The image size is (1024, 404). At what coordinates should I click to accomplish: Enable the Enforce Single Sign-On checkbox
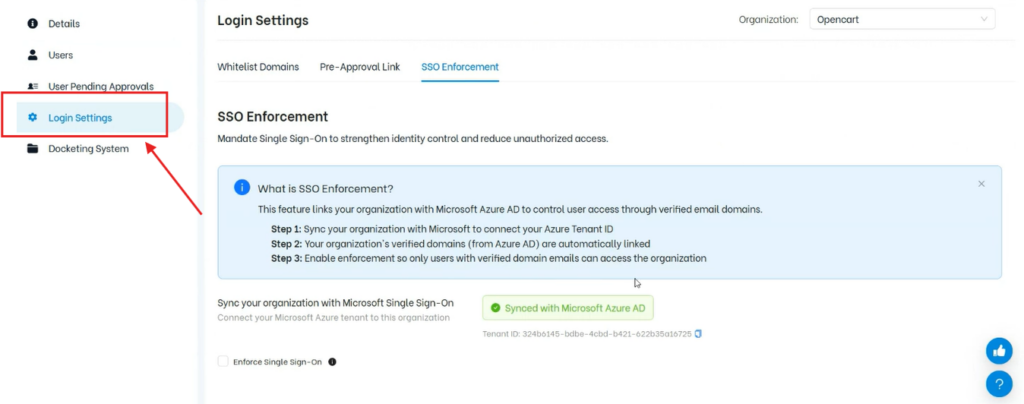pos(223,362)
